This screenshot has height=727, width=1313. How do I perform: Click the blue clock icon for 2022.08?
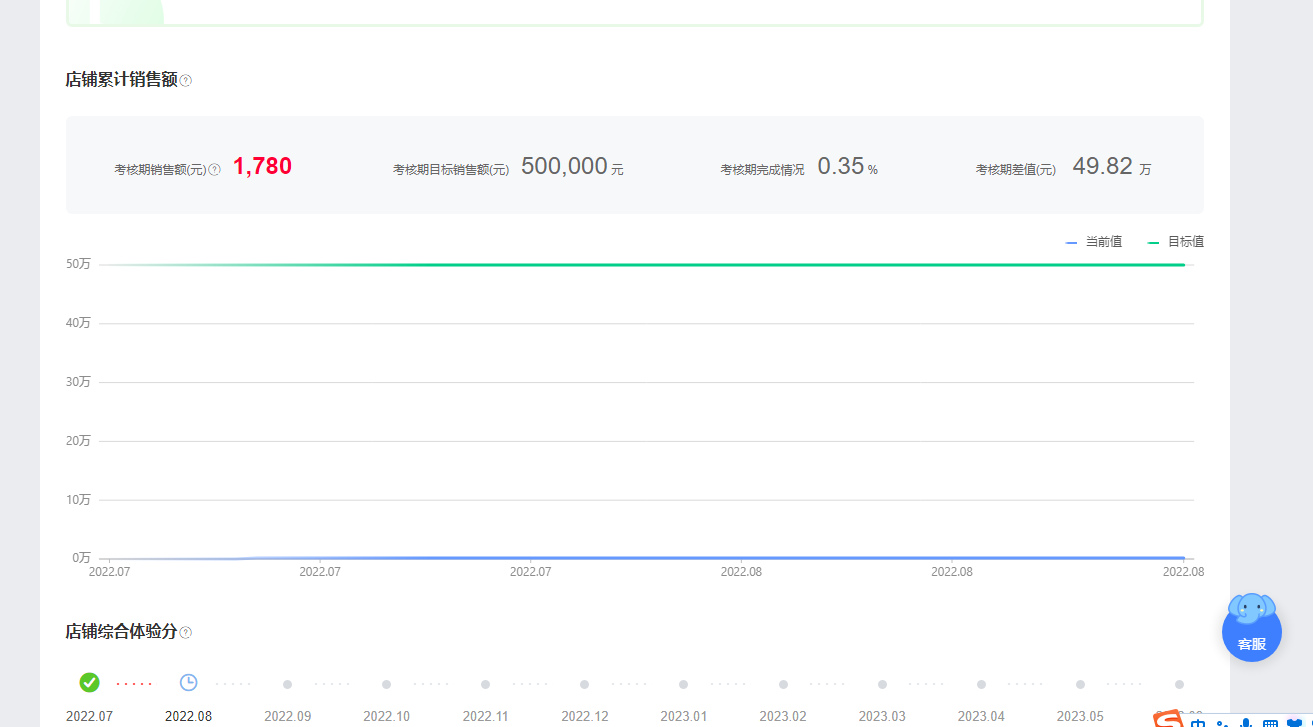pyautogui.click(x=189, y=683)
